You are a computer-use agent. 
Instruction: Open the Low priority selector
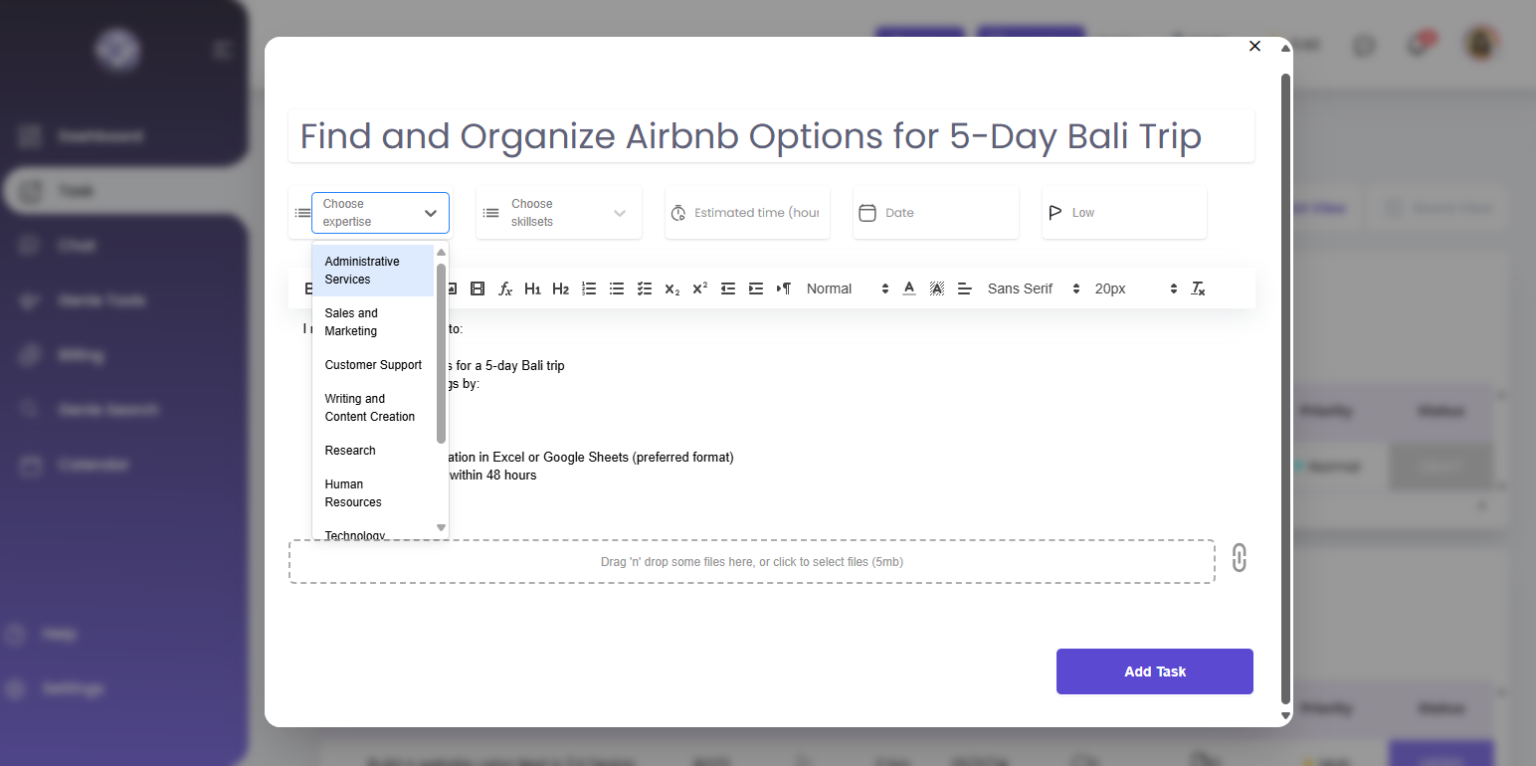[x=1124, y=212]
